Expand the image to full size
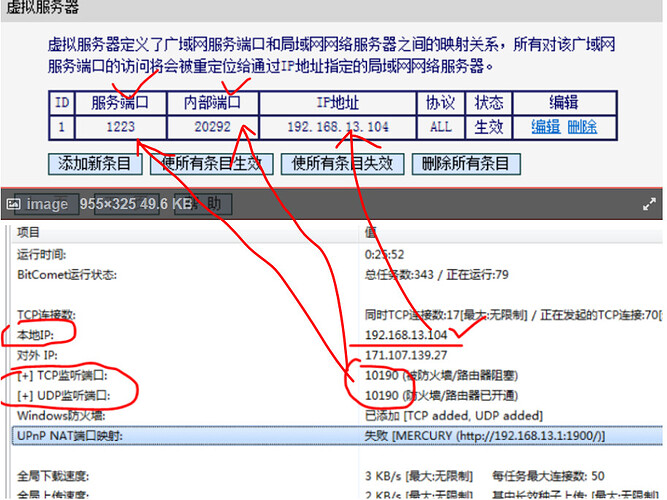667x500 pixels. tap(648, 203)
